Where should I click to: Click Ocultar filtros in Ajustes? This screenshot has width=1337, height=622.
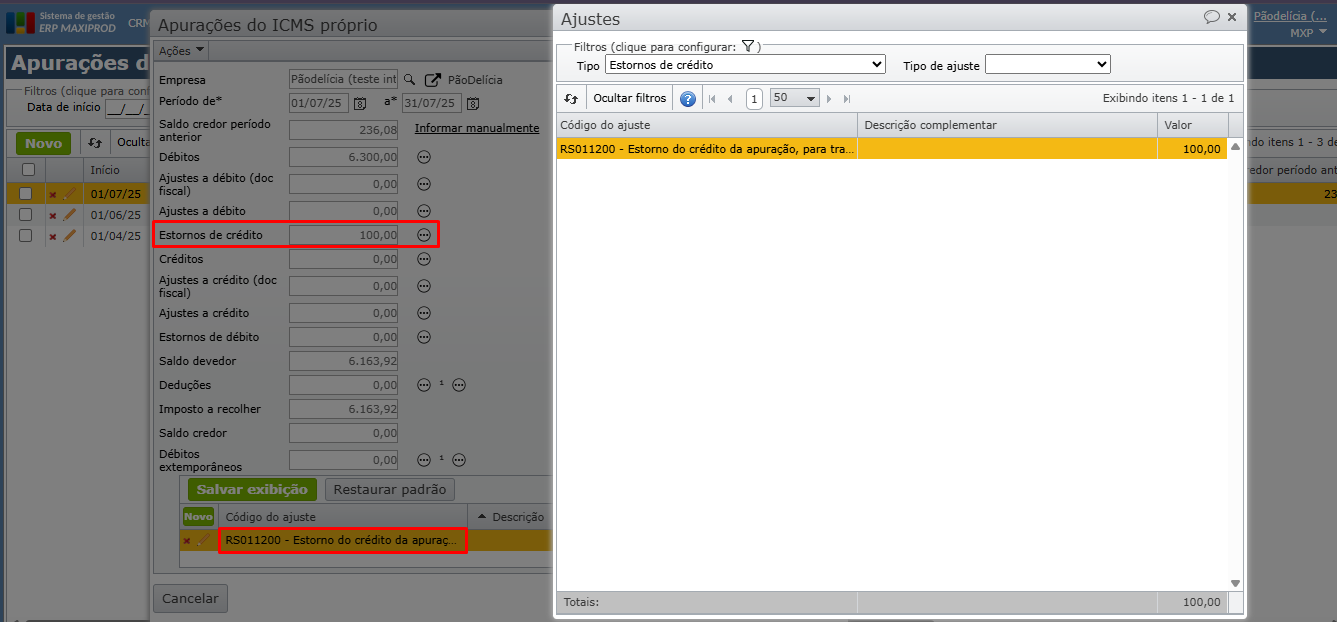630,98
